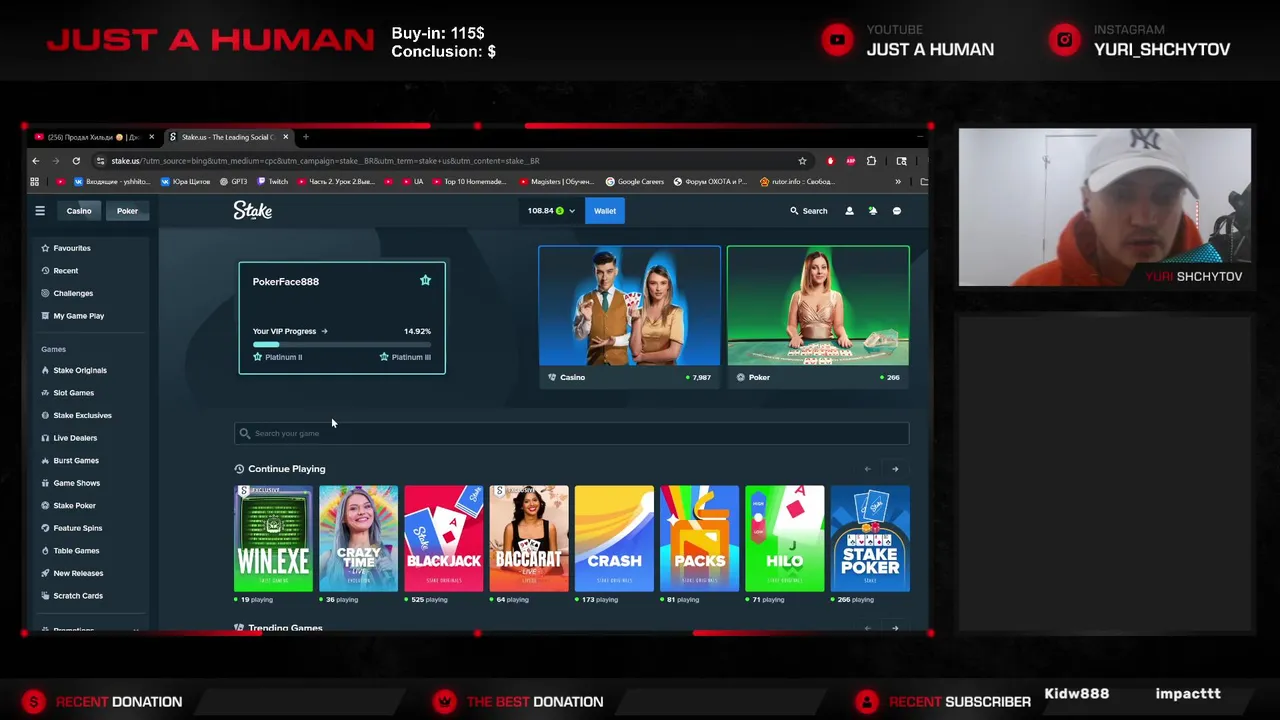Go back in the browser
Image resolution: width=1280 pixels, height=720 pixels.
tap(36, 161)
